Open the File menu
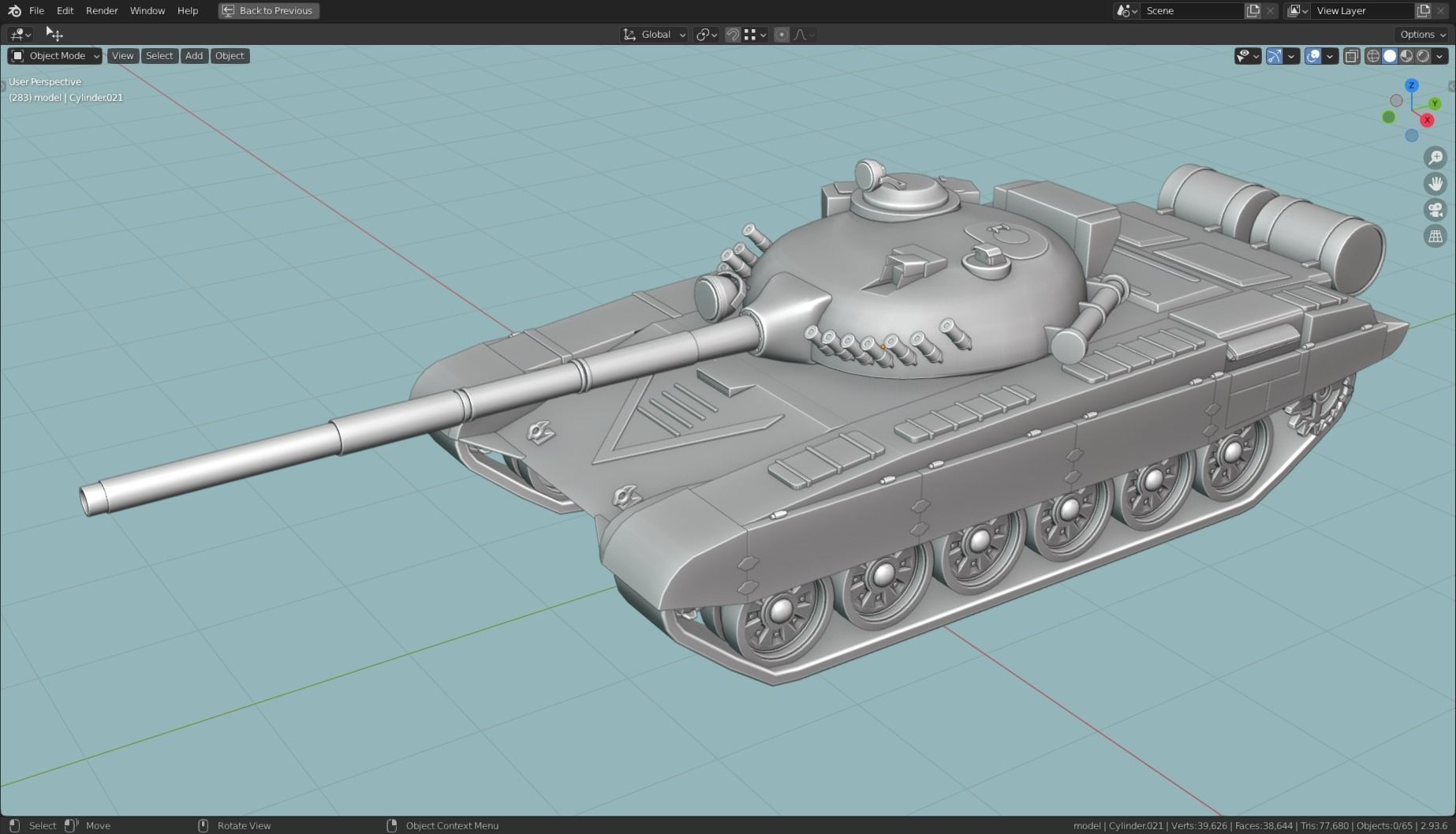This screenshot has width=1456, height=834. (x=36, y=11)
